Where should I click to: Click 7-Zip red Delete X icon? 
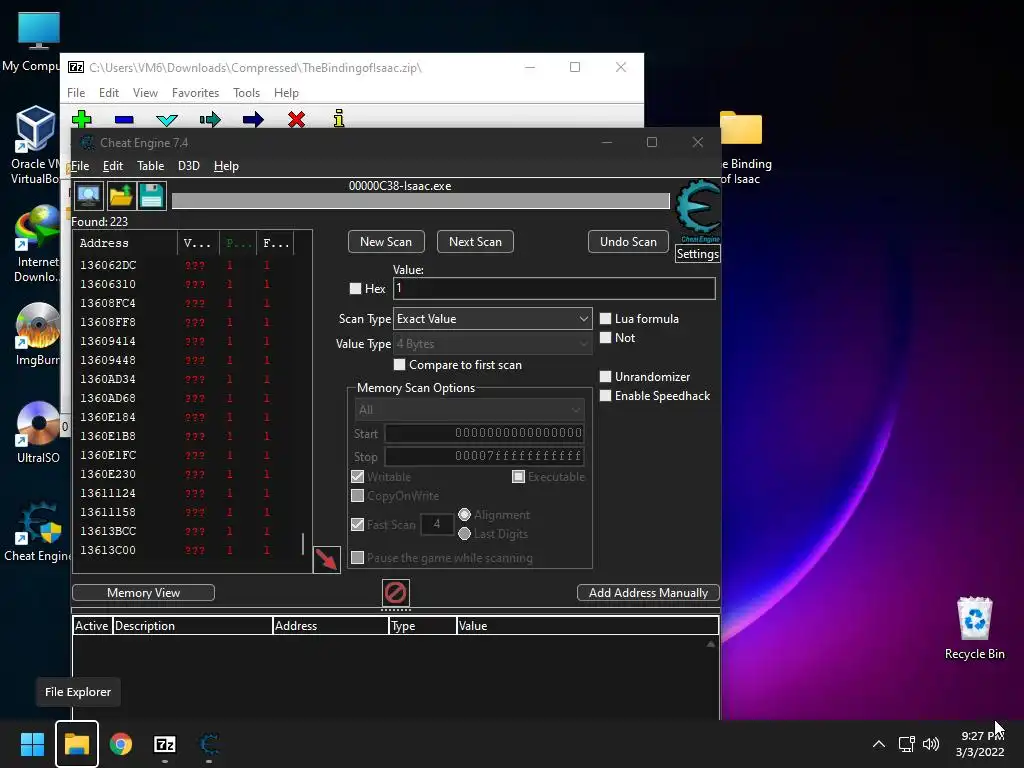coord(296,120)
